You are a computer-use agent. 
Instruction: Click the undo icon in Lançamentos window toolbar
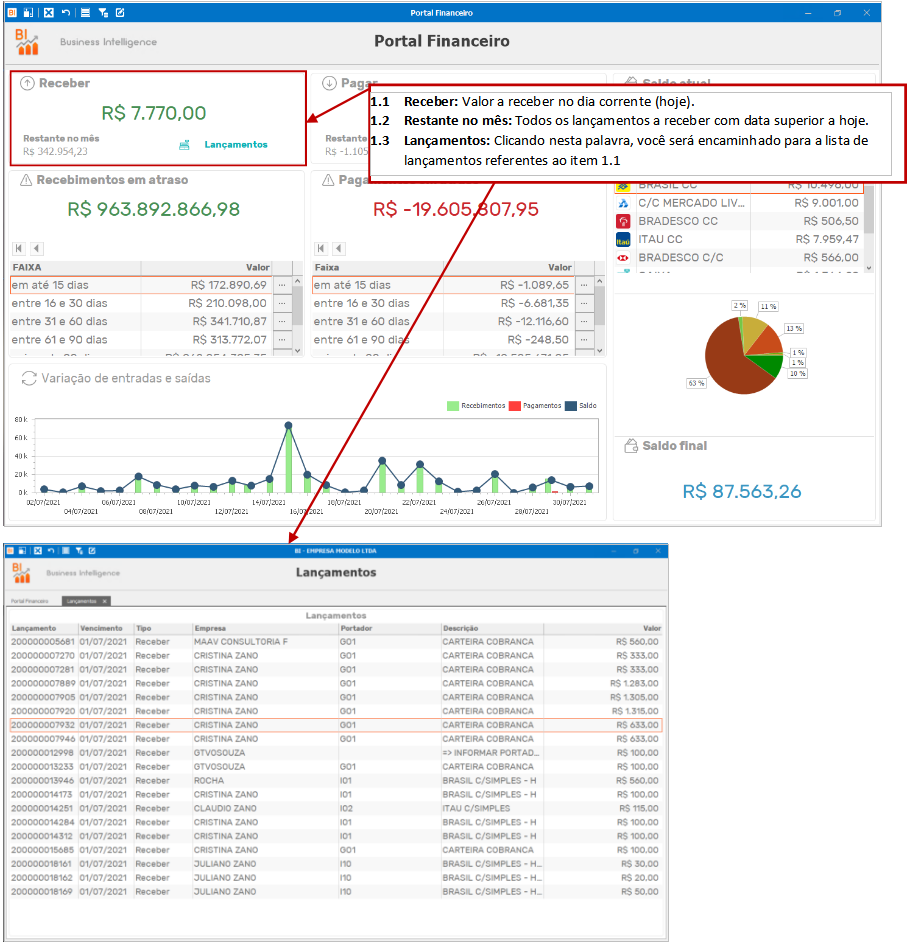tap(51, 550)
